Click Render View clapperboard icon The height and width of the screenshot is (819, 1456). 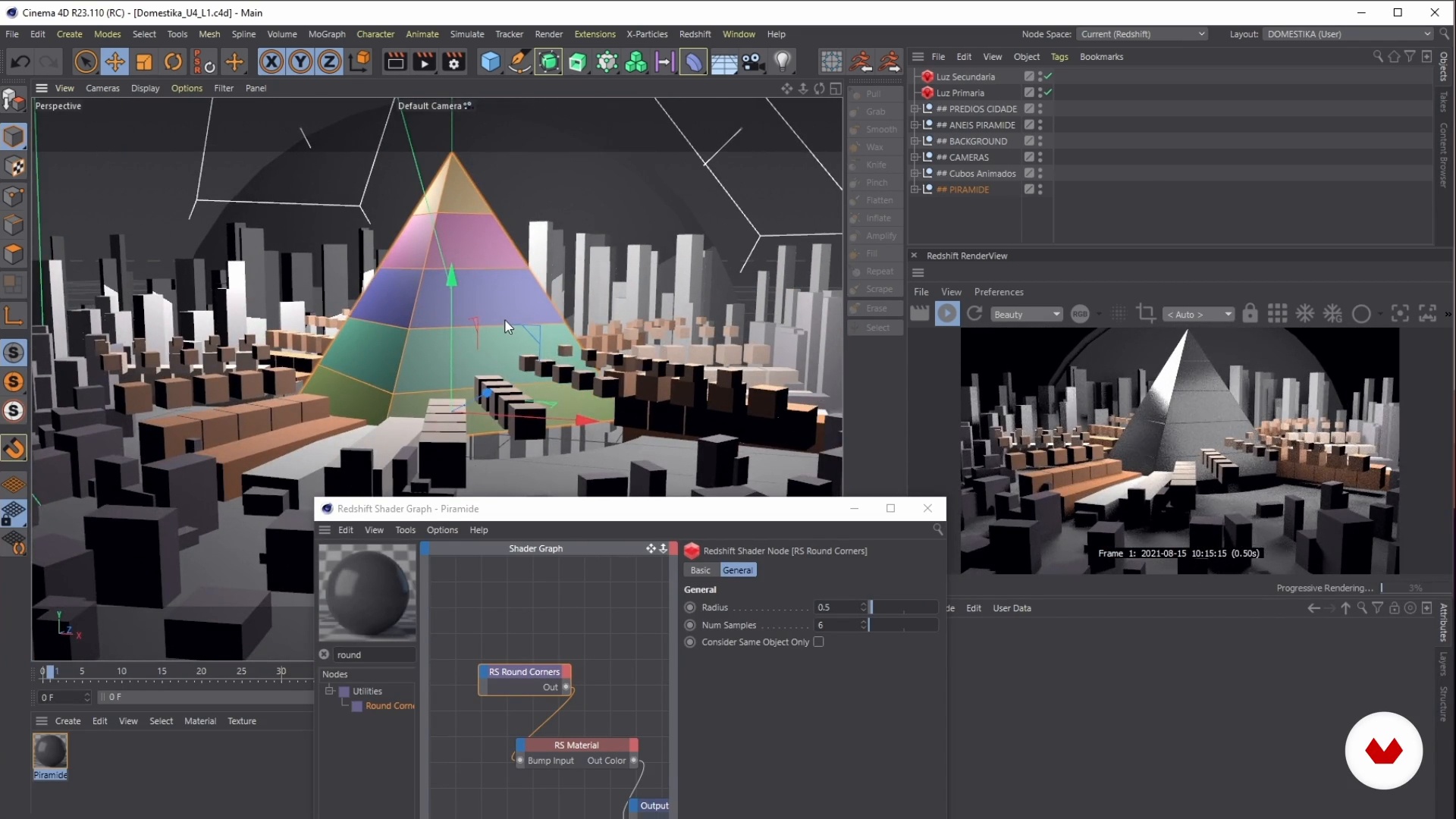395,61
